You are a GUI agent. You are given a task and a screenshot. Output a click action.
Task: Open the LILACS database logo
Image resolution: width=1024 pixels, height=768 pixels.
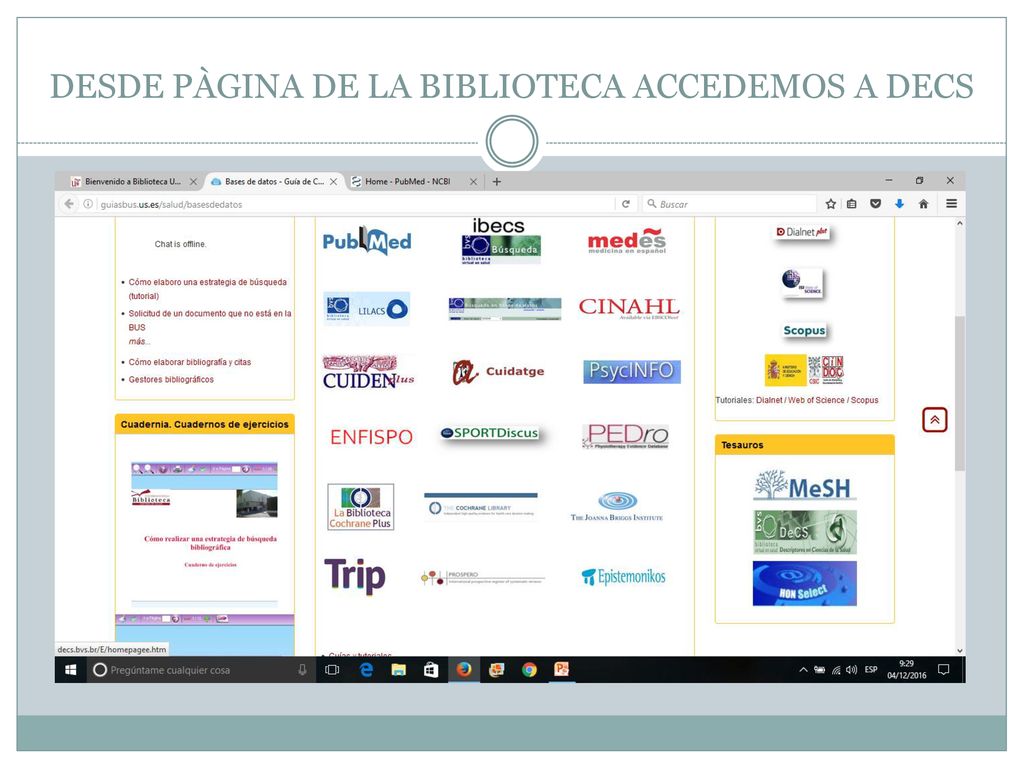[x=366, y=309]
